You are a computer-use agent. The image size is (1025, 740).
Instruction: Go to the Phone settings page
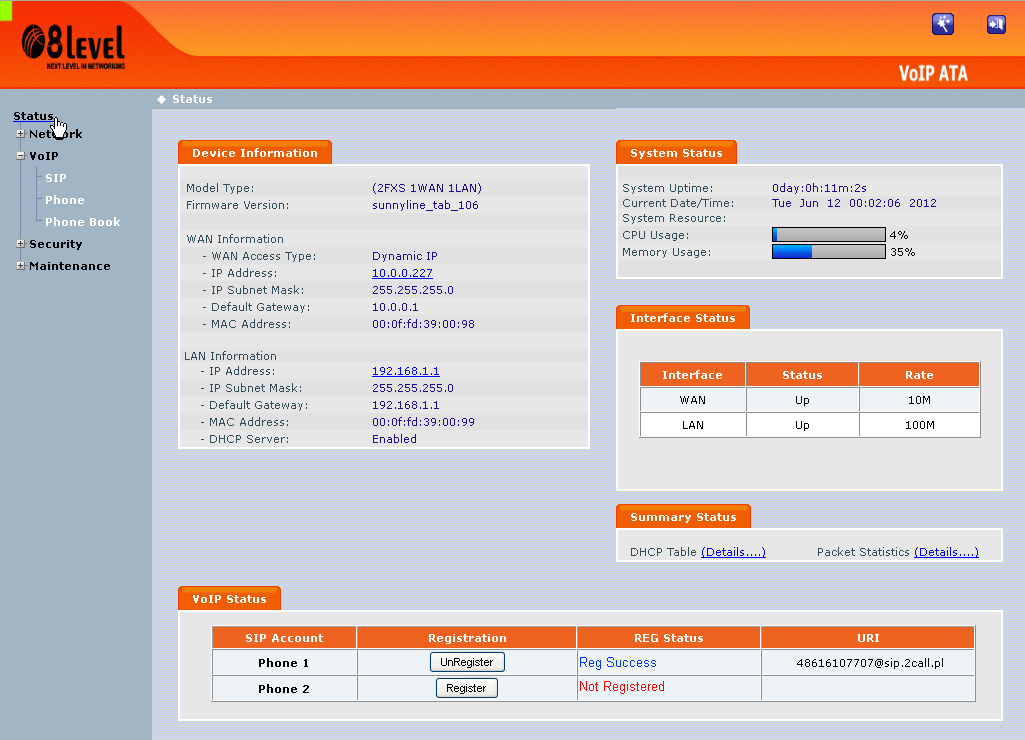click(65, 200)
